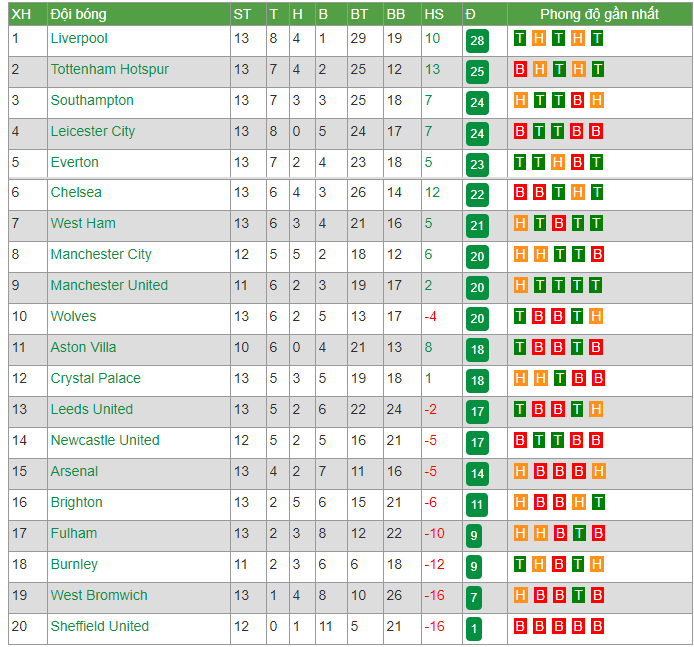The width and height of the screenshot is (694, 647).
Task: Click Southampton's first orange H form icon
Action: click(520, 100)
